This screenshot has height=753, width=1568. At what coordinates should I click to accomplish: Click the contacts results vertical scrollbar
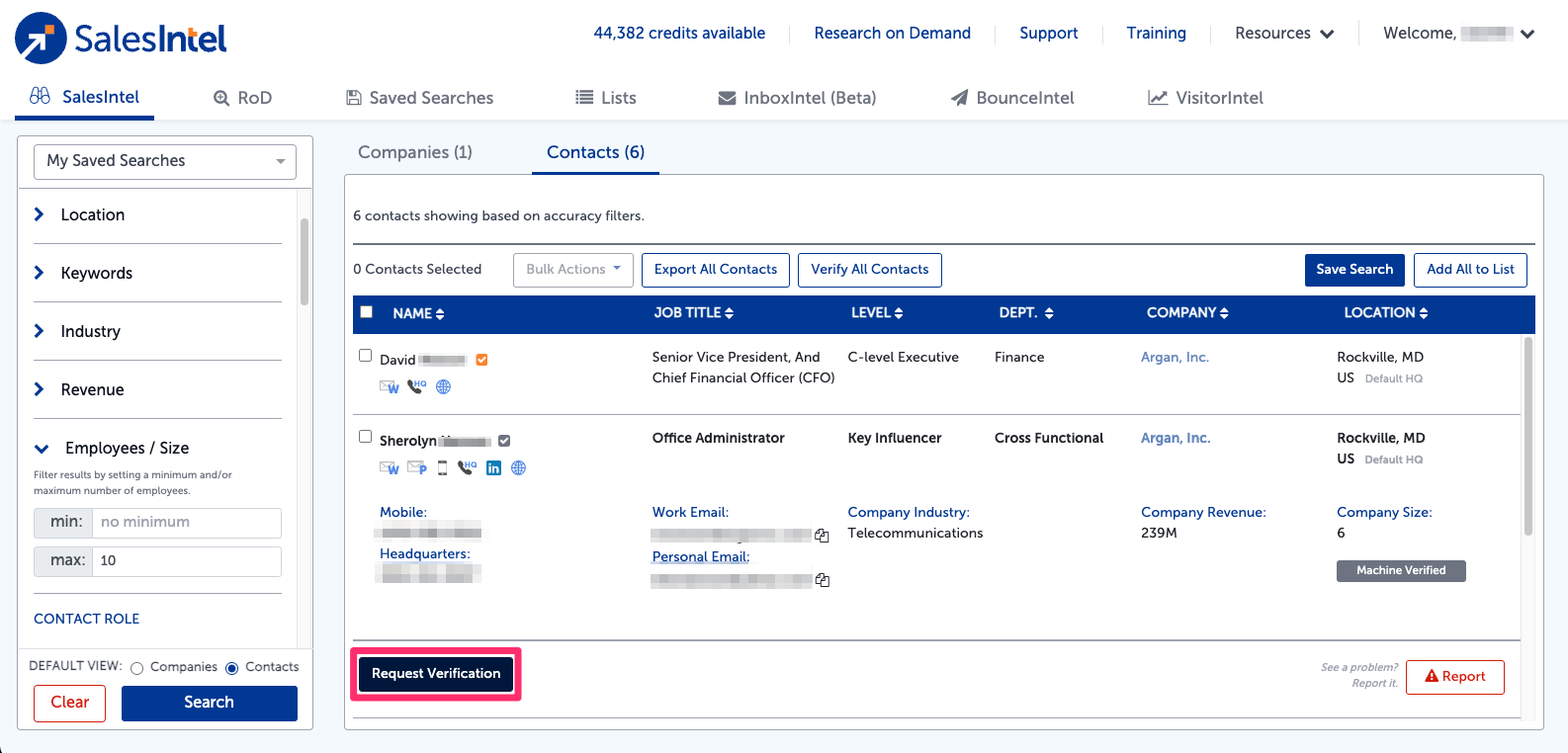pos(1528,437)
